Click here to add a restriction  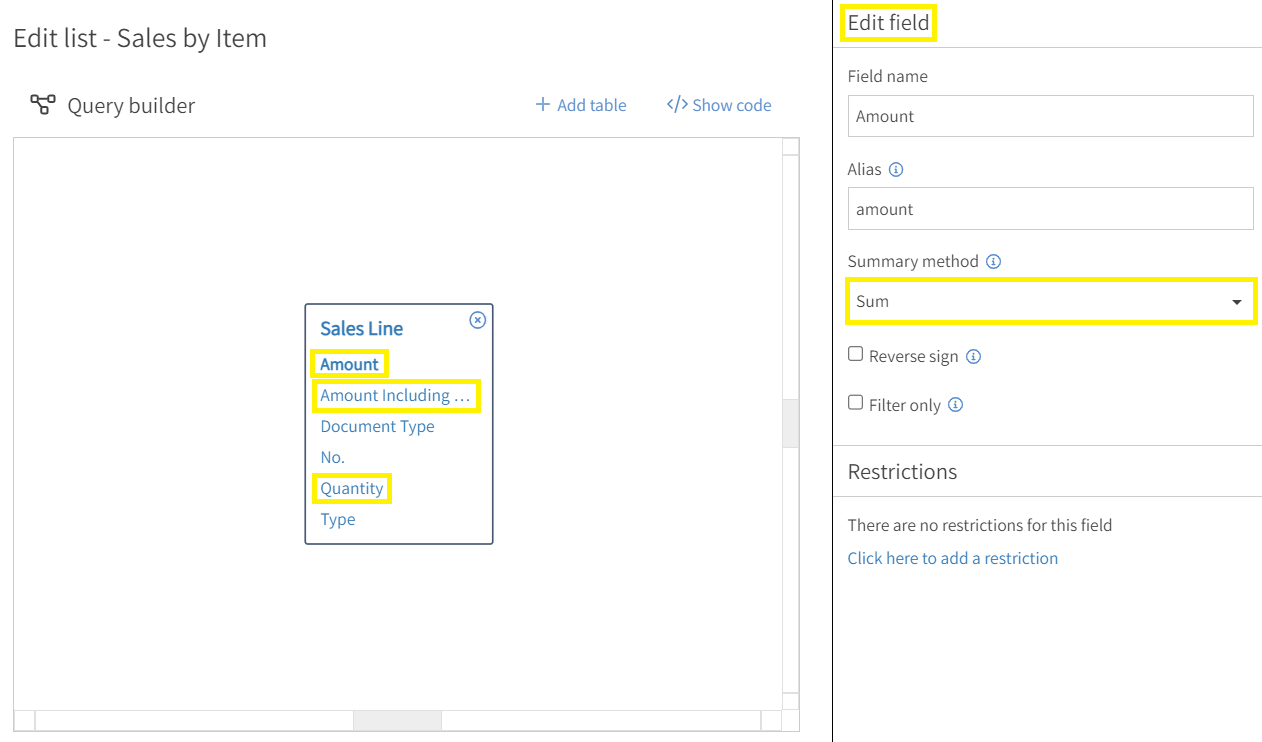click(x=952, y=558)
